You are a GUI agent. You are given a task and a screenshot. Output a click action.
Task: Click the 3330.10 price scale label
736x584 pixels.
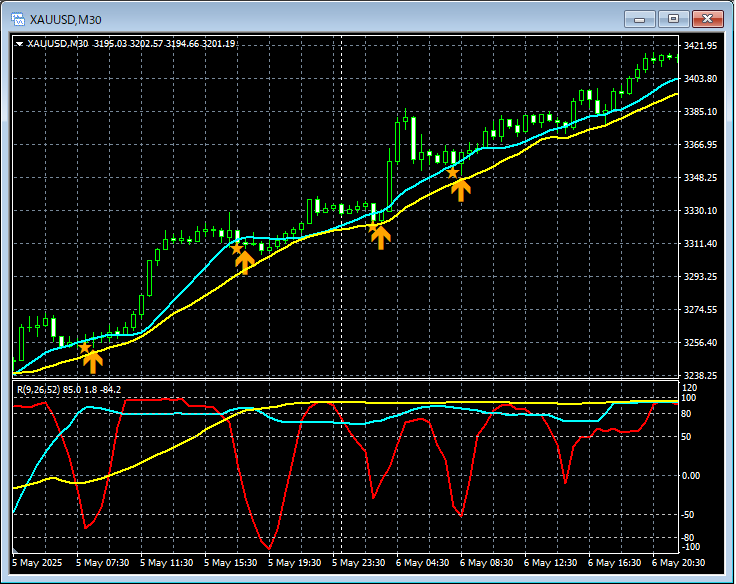[x=700, y=210]
